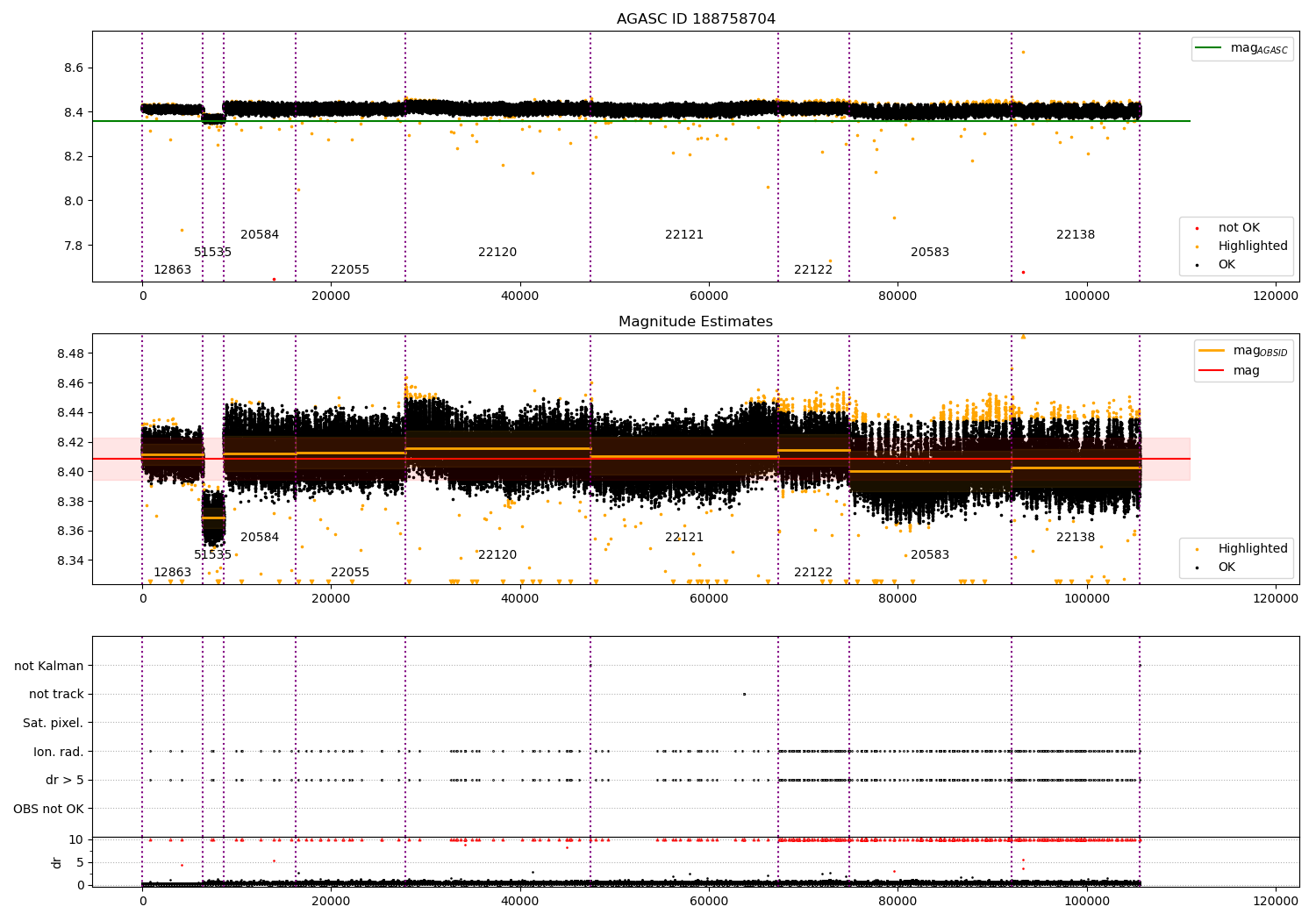Click the 8.40 y-tick on middle plot
The width and height of the screenshot is (1316, 921).
pyautogui.click(x=70, y=473)
